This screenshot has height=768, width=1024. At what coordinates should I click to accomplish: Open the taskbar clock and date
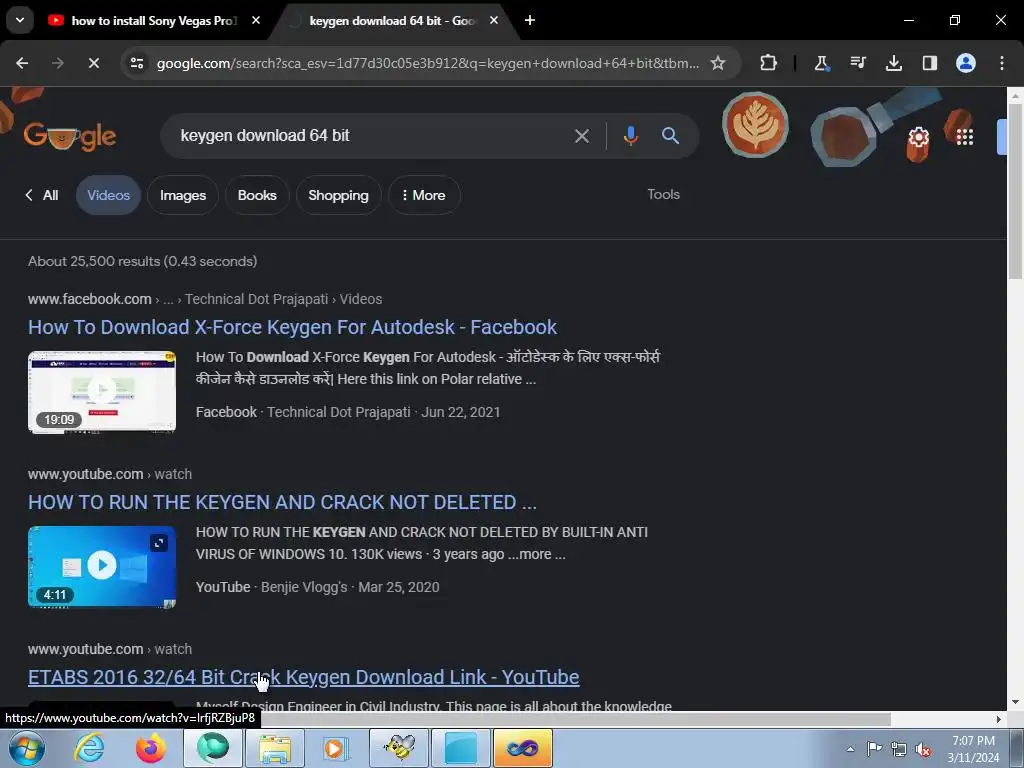(x=973, y=749)
